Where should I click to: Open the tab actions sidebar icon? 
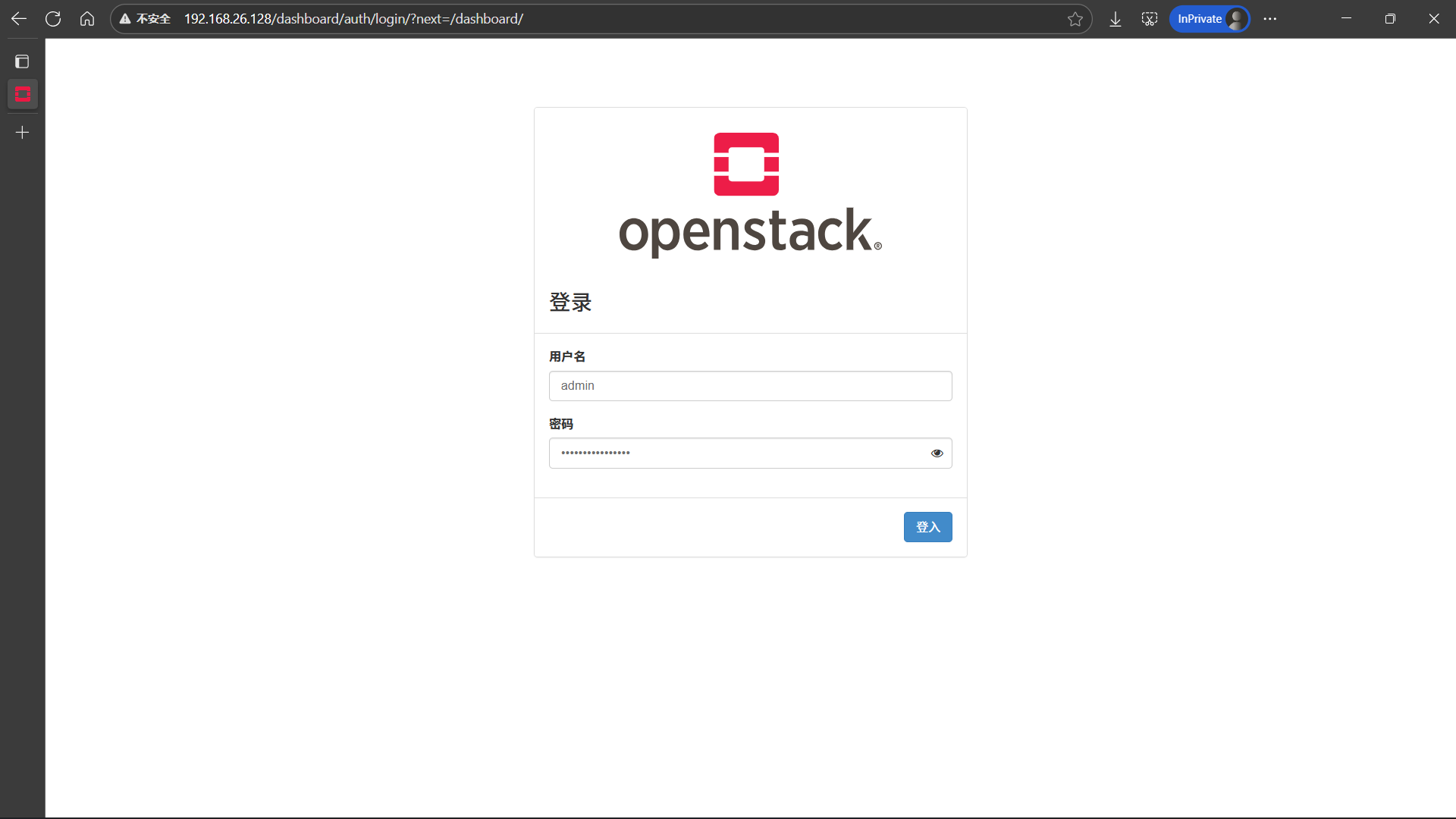(x=22, y=61)
